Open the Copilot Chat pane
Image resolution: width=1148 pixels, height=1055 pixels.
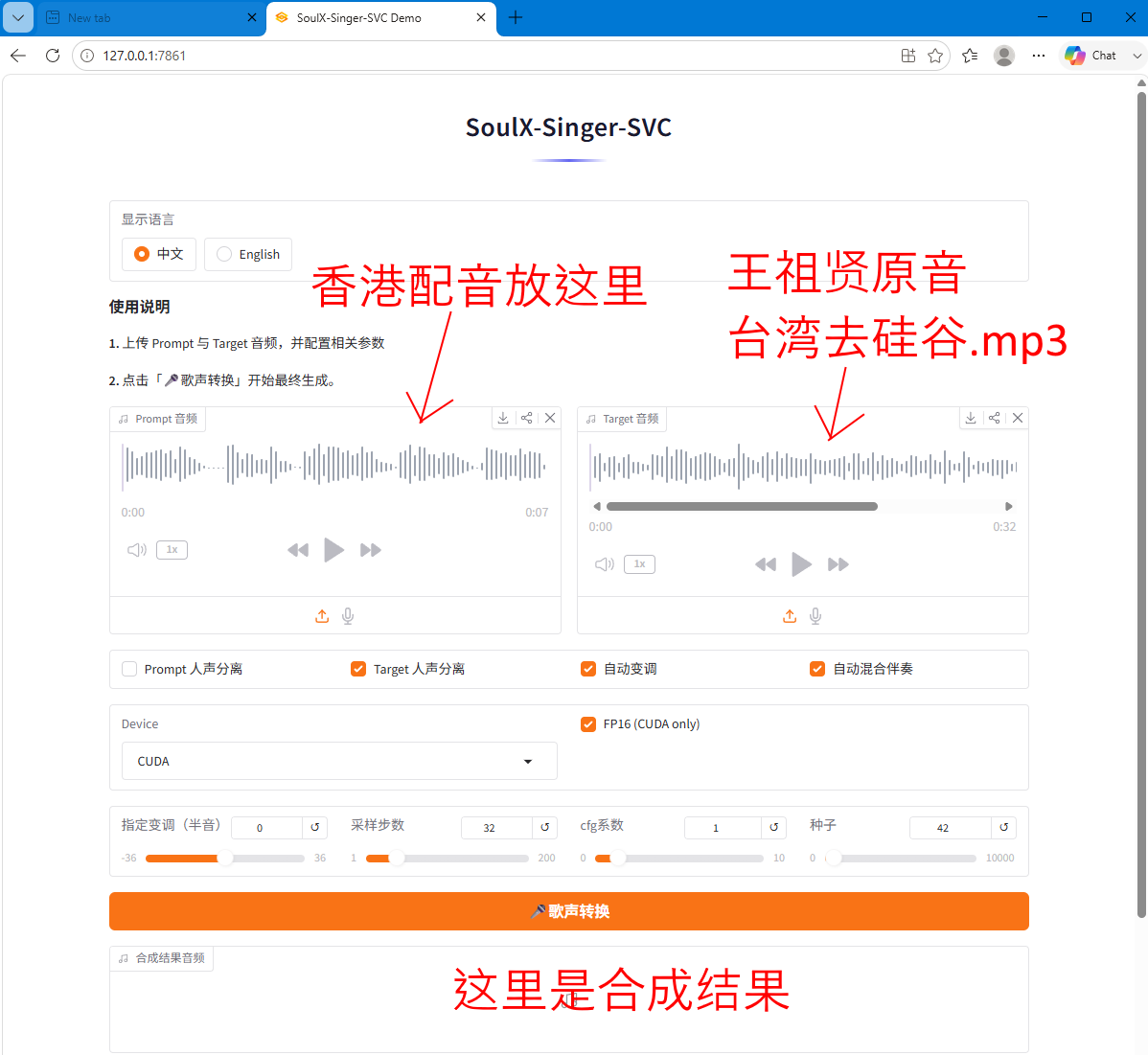coord(1091,56)
